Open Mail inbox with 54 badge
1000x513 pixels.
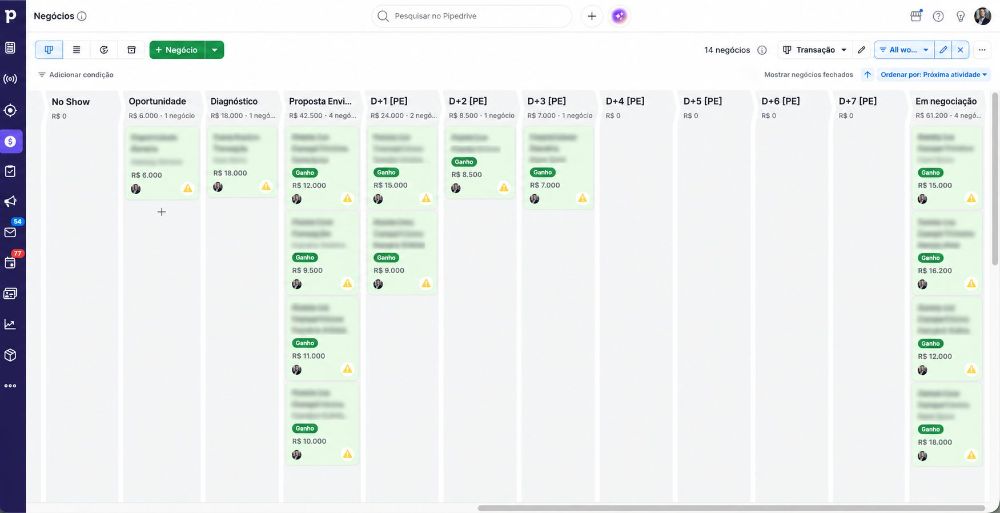tap(10, 232)
